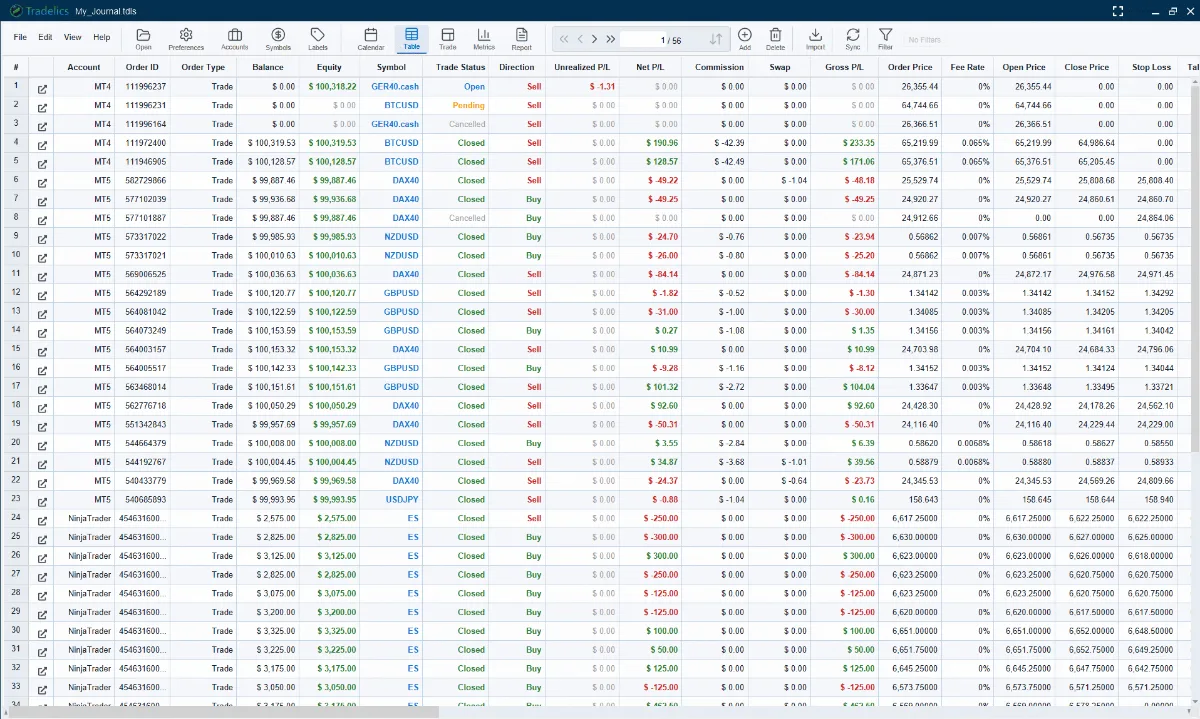The width and height of the screenshot is (1200, 719).
Task: Click the GER40.cash symbol in row 1
Action: 394,87
